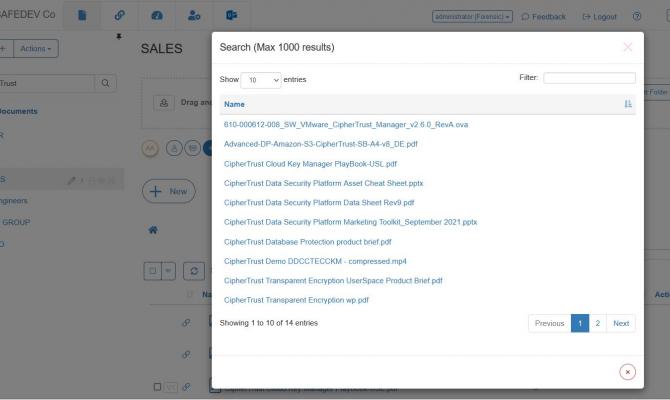The width and height of the screenshot is (670, 400).
Task: Click the pin icon below the navigation bar
Action: tap(119, 36)
